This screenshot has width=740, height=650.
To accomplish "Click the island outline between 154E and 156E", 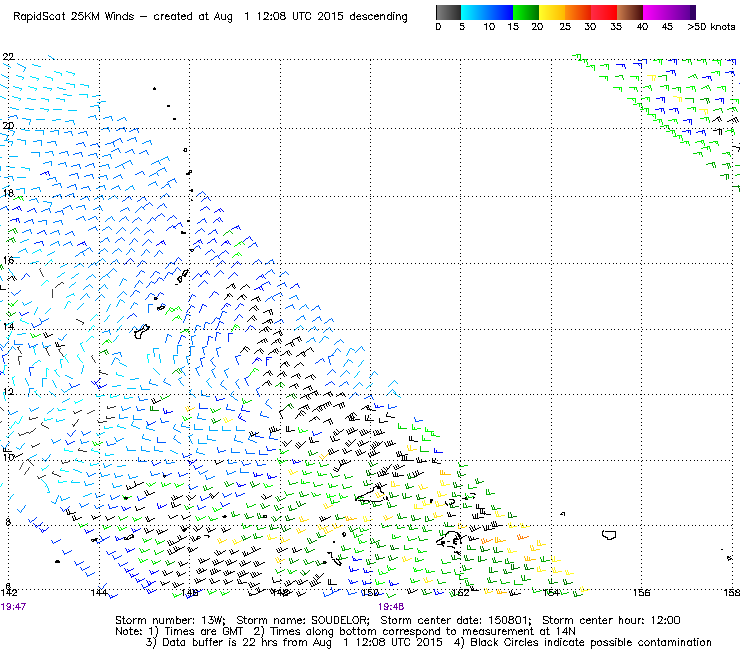I will point(609,535).
